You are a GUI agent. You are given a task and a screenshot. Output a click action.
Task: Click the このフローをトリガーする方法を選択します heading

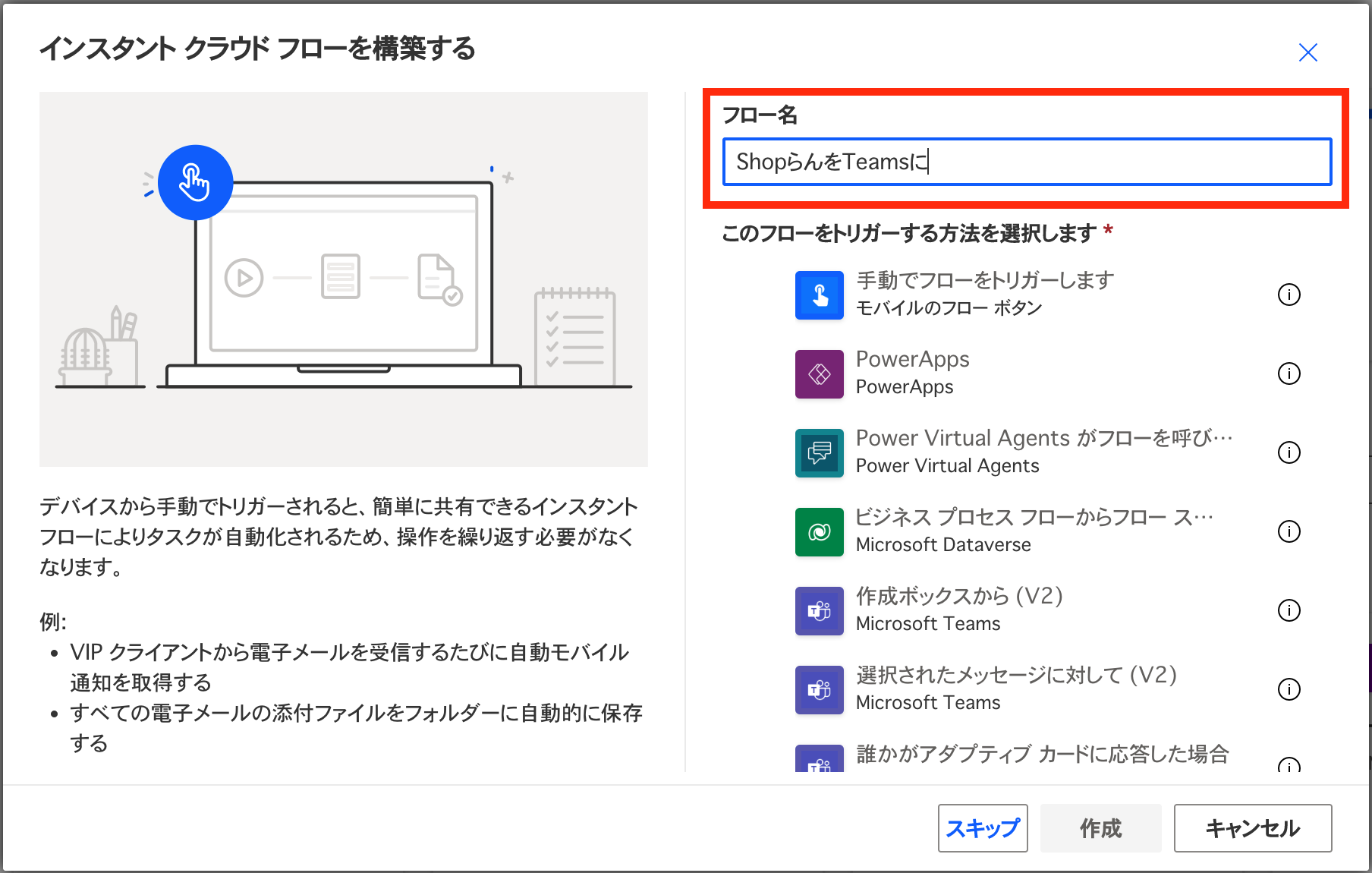[x=910, y=233]
